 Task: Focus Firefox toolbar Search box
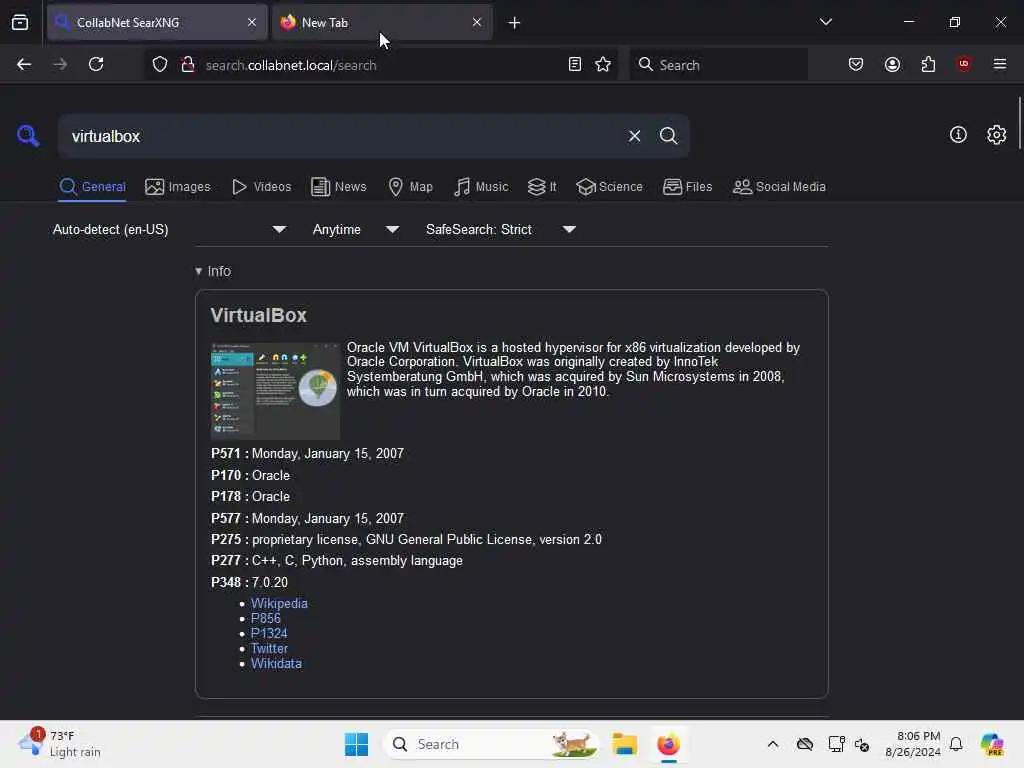coord(718,65)
